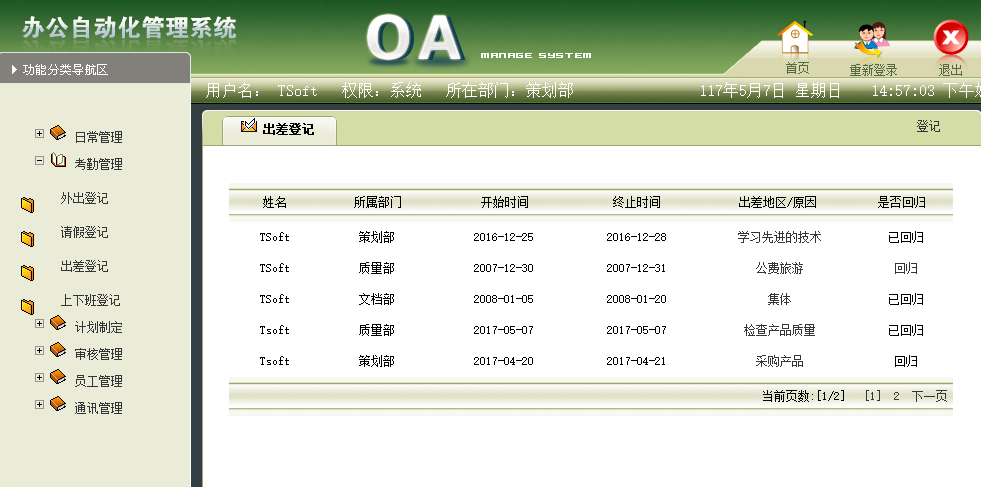The image size is (981, 487).
Task: Toggle the 功能分类导航区 panel arrow
Action: point(14,69)
